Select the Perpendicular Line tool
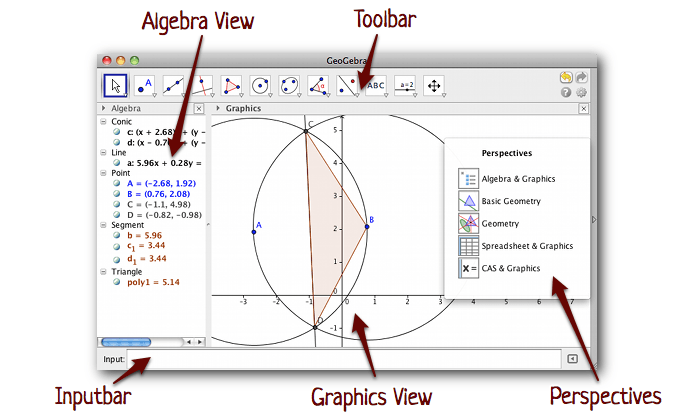 (202, 86)
